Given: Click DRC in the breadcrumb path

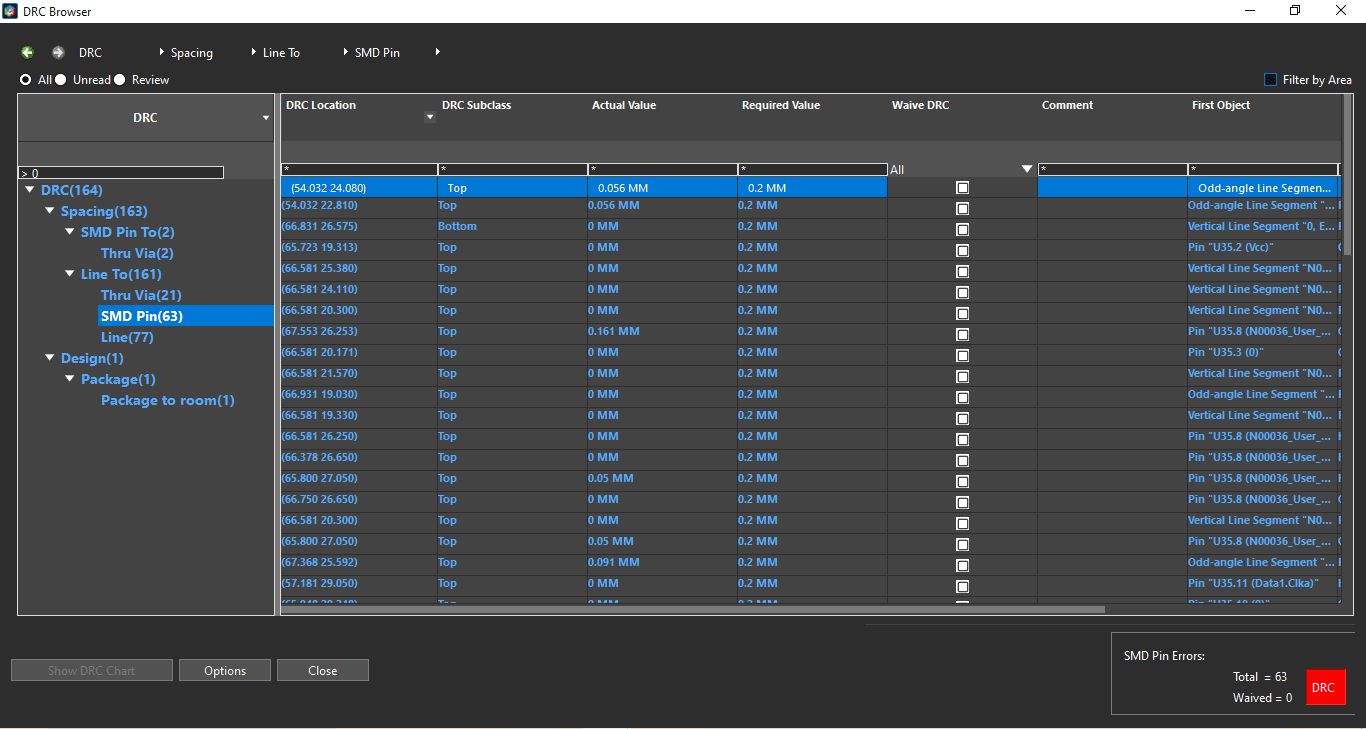Looking at the screenshot, I should pyautogui.click(x=90, y=52).
